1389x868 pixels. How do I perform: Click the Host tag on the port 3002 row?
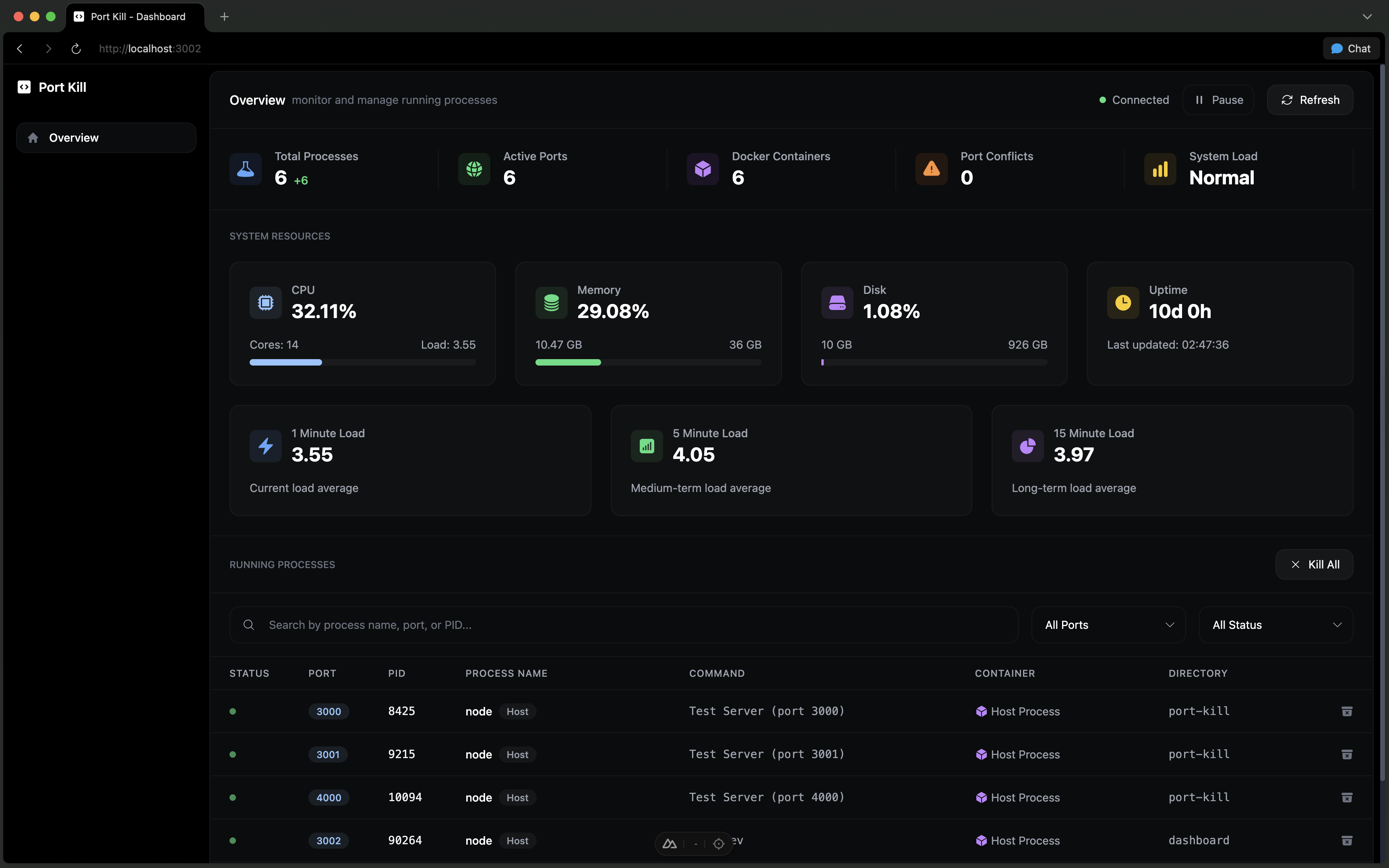517,841
